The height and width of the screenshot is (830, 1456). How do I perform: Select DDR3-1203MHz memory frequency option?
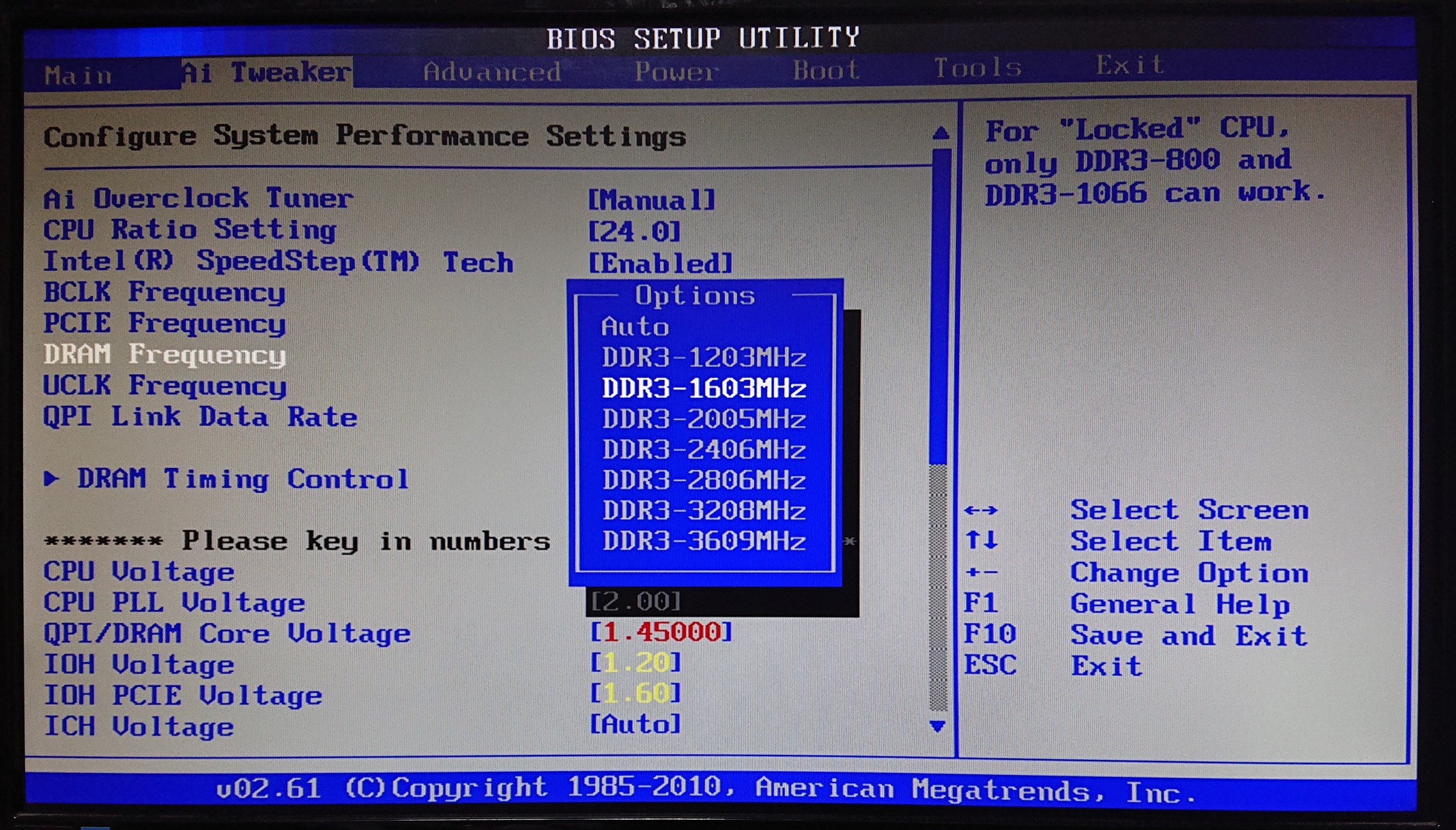click(704, 358)
